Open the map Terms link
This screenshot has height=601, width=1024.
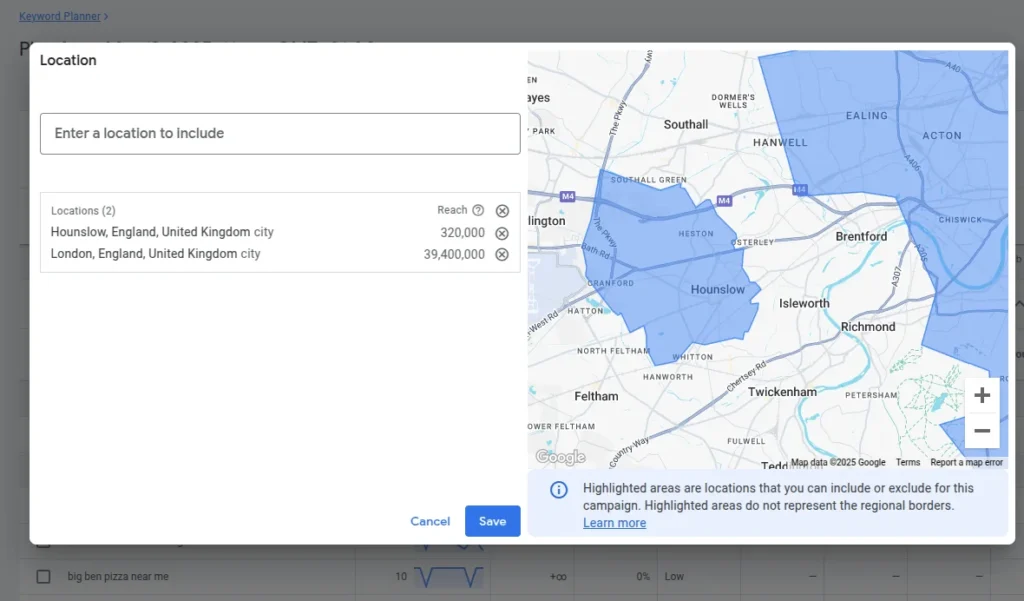click(907, 463)
